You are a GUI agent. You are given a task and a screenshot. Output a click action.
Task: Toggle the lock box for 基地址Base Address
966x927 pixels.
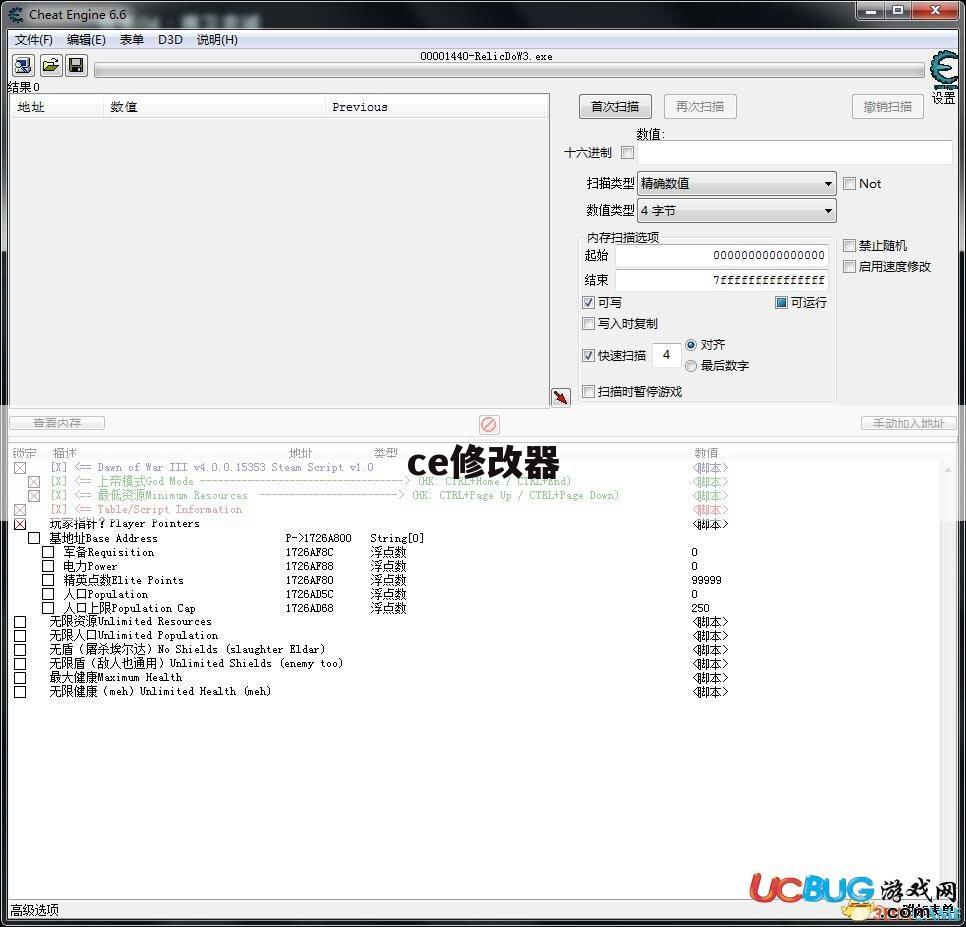[x=34, y=538]
